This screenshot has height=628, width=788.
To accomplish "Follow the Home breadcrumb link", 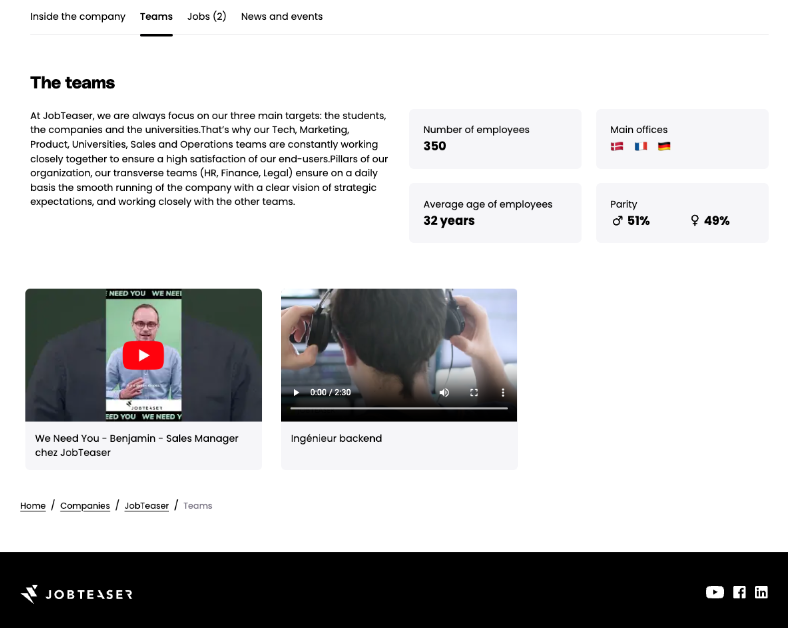I will click(x=33, y=506).
